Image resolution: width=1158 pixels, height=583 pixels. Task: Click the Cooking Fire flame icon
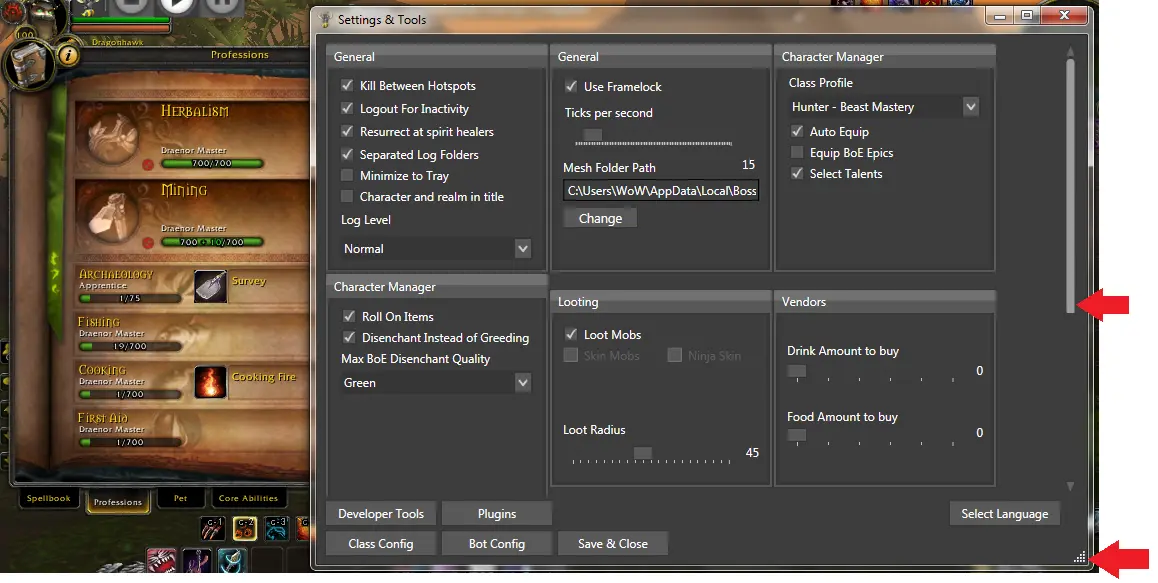[x=210, y=382]
